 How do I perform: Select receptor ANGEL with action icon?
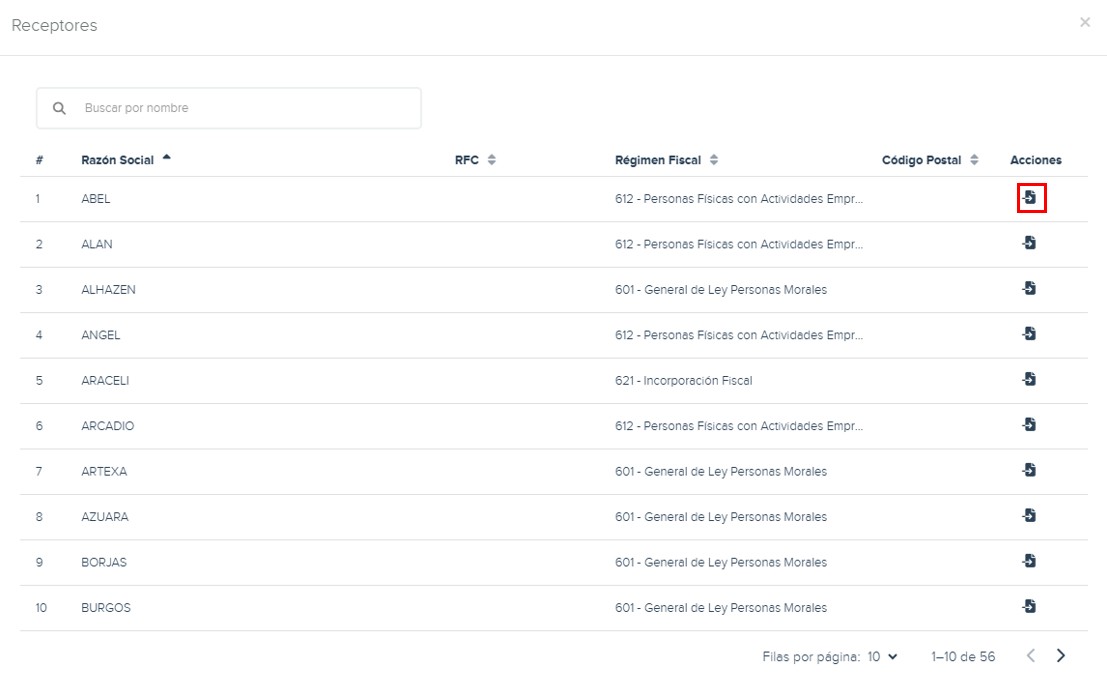1029,334
